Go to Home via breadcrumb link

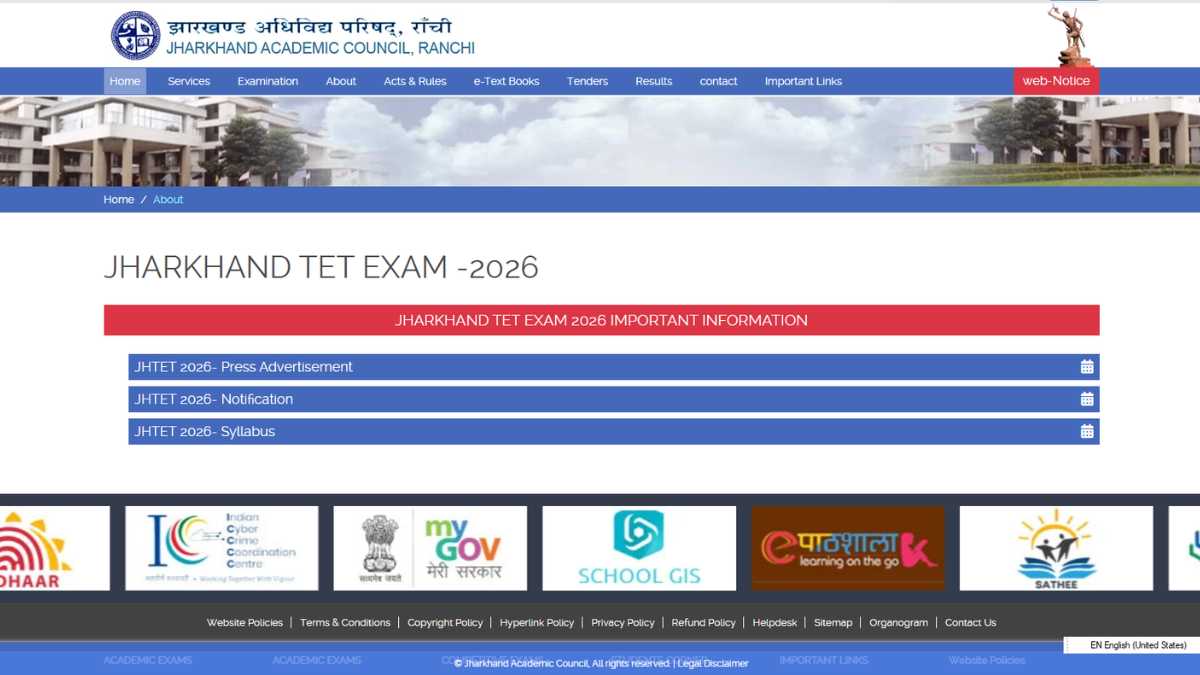[x=118, y=200]
